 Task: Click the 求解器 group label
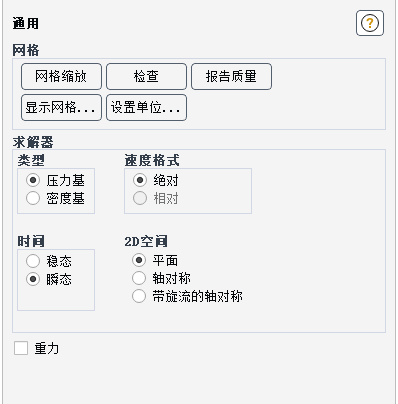click(x=33, y=142)
